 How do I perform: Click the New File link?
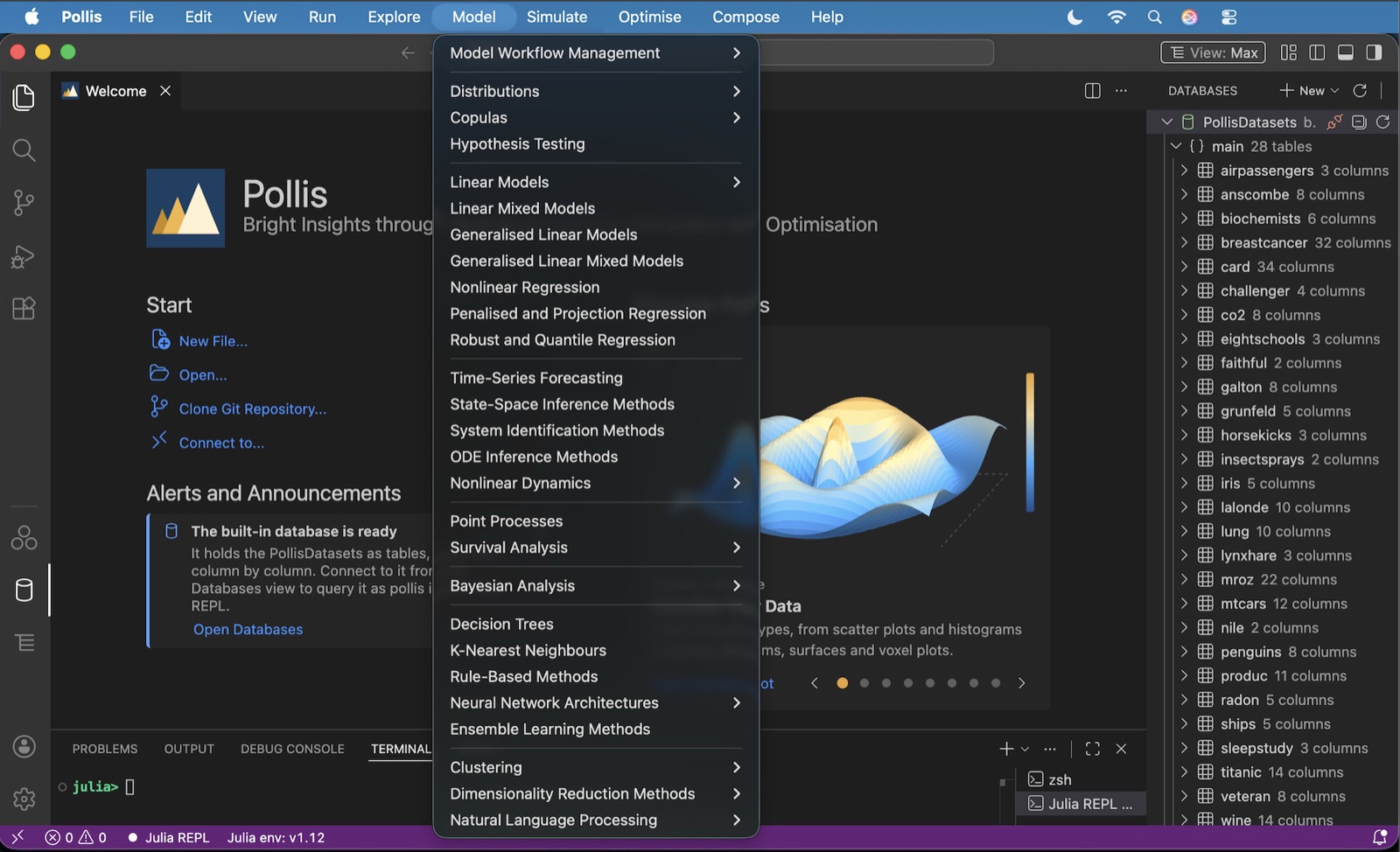pyautogui.click(x=213, y=341)
